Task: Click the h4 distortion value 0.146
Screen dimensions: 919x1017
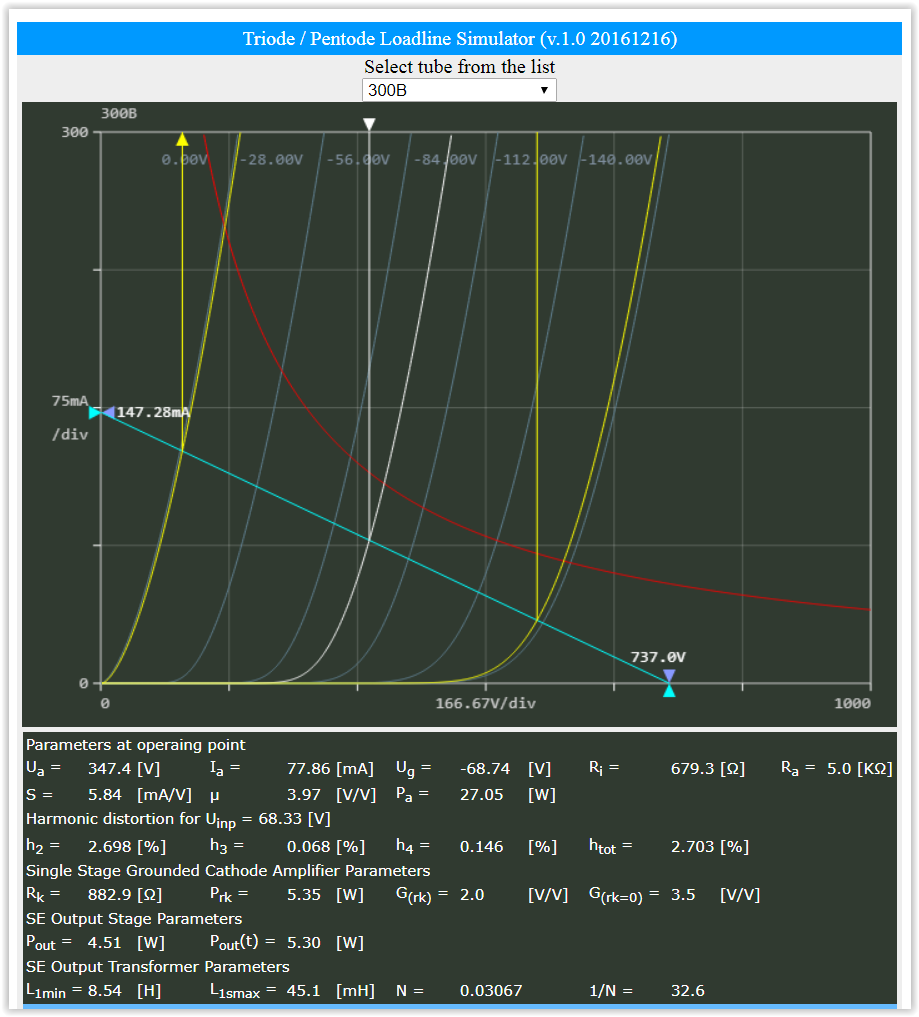Action: point(481,846)
